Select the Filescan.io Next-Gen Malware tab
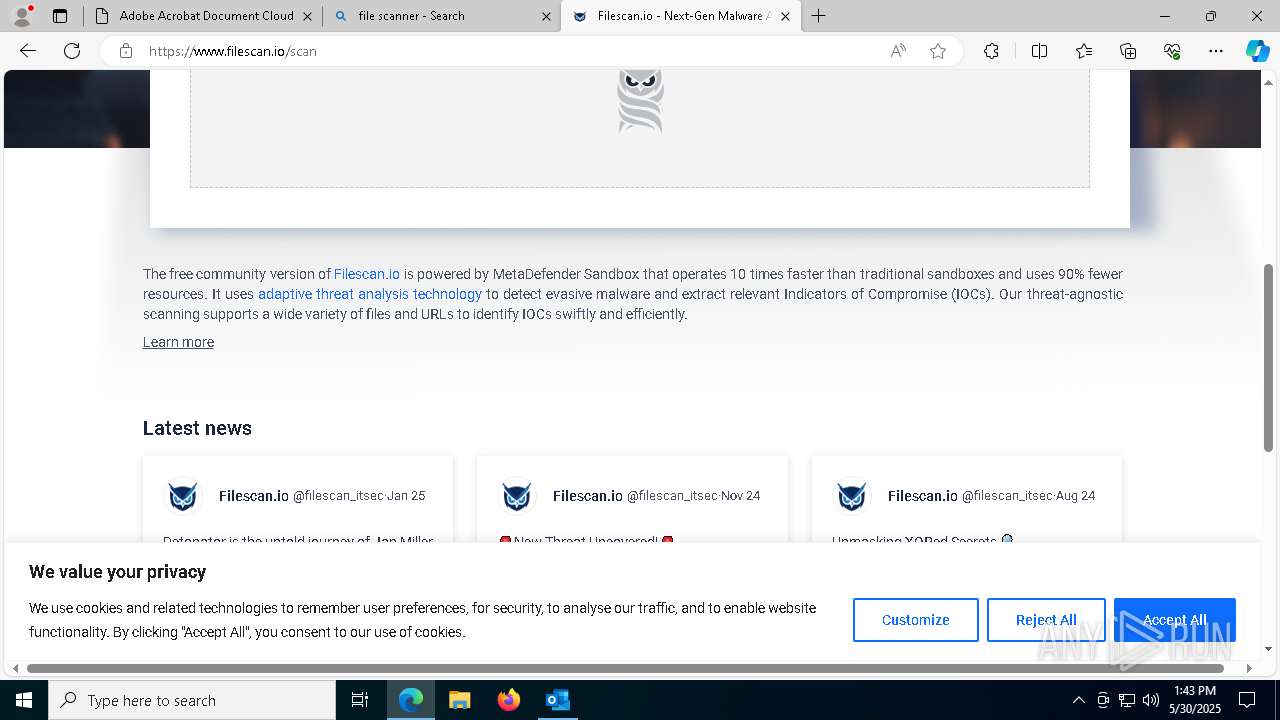 click(x=681, y=16)
